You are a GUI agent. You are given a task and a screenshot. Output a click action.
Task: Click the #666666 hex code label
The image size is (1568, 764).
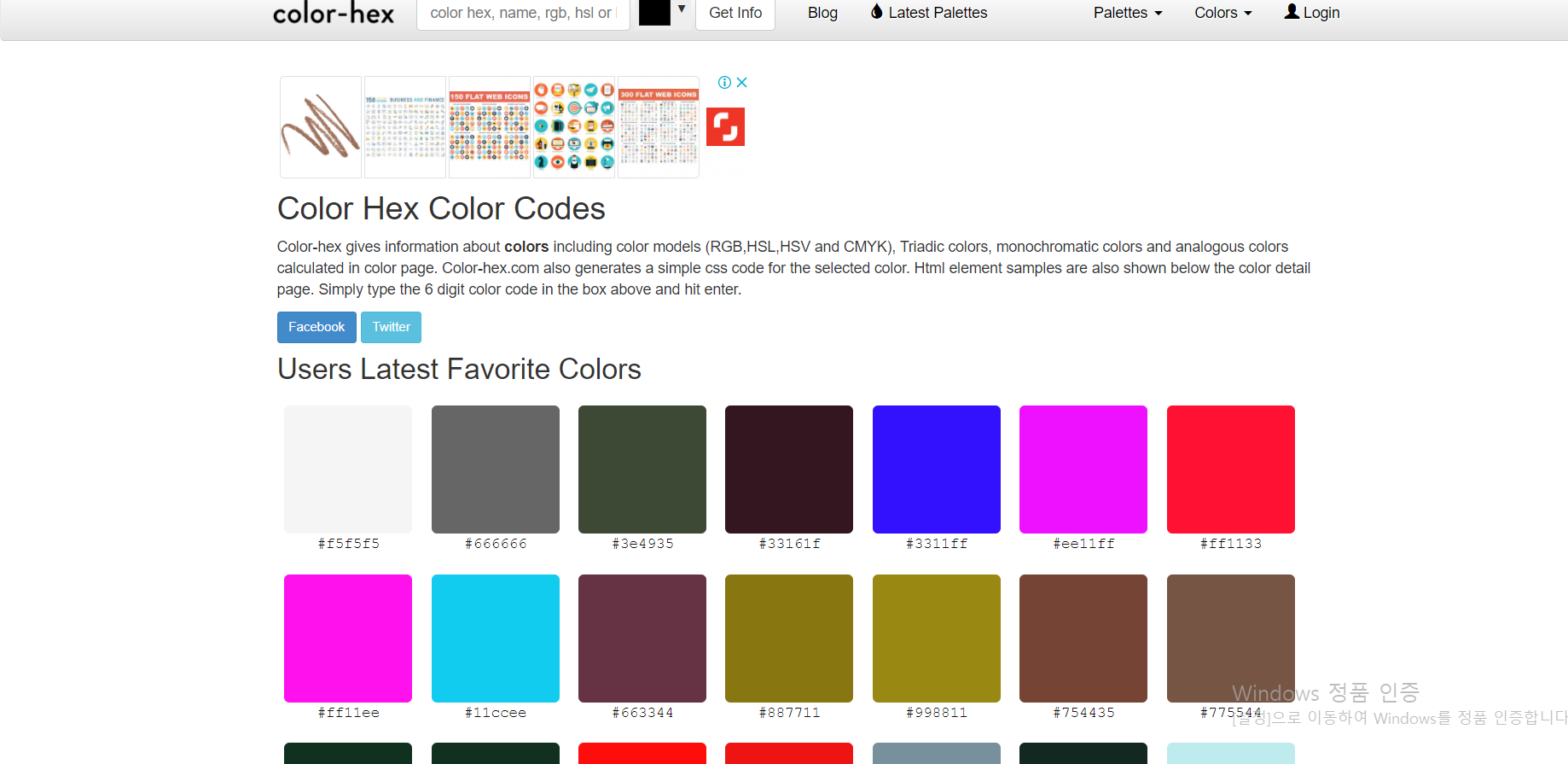(x=496, y=544)
